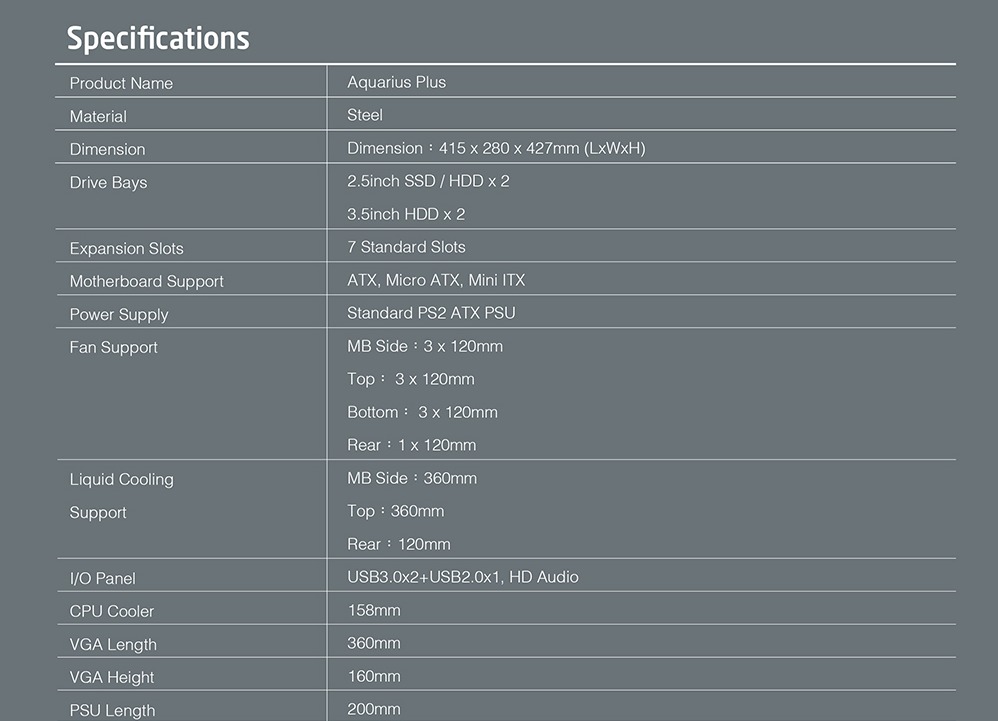This screenshot has height=721, width=998.
Task: Click the Bottom 3 x 120mm fan entry
Action: [422, 412]
